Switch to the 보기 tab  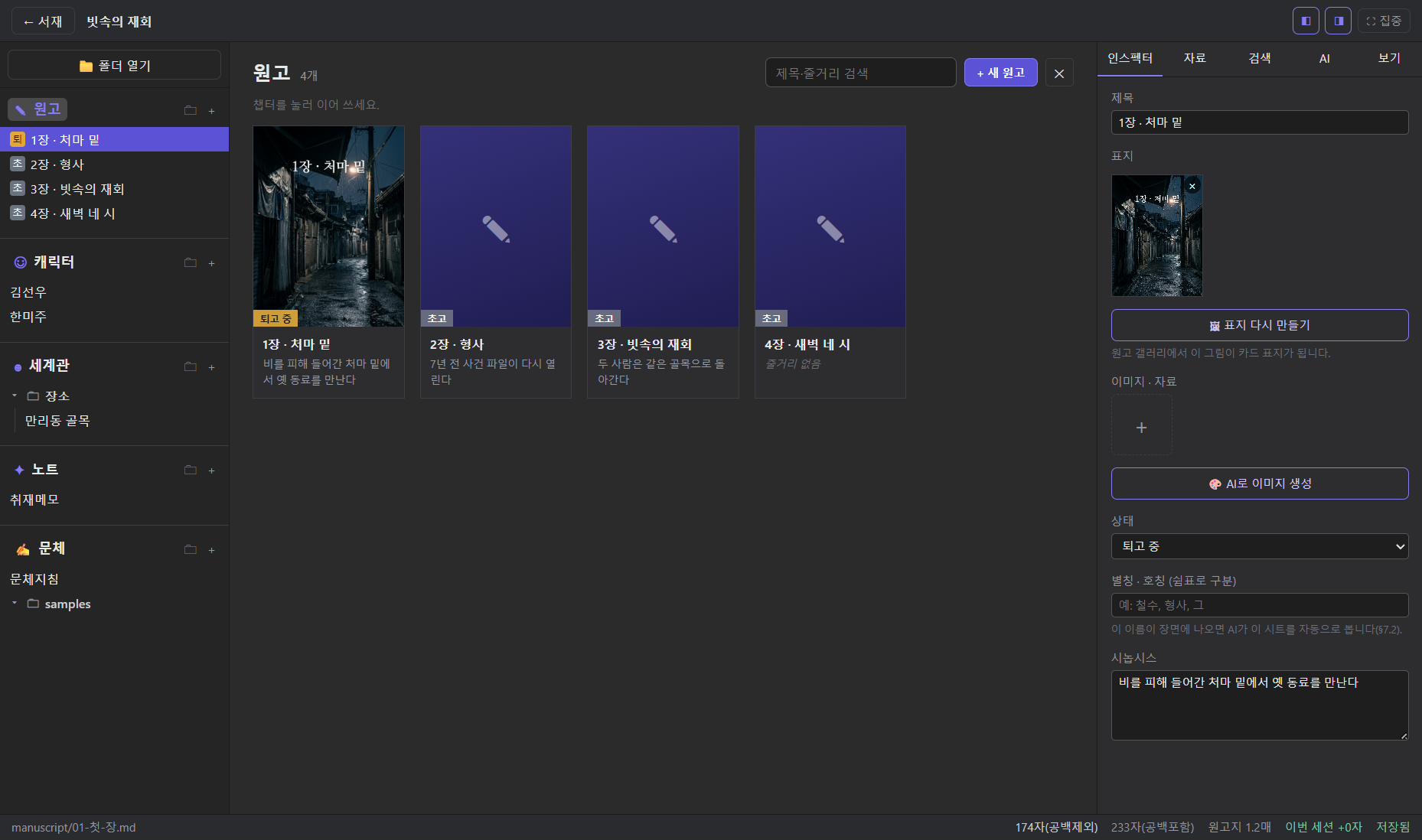click(1389, 58)
